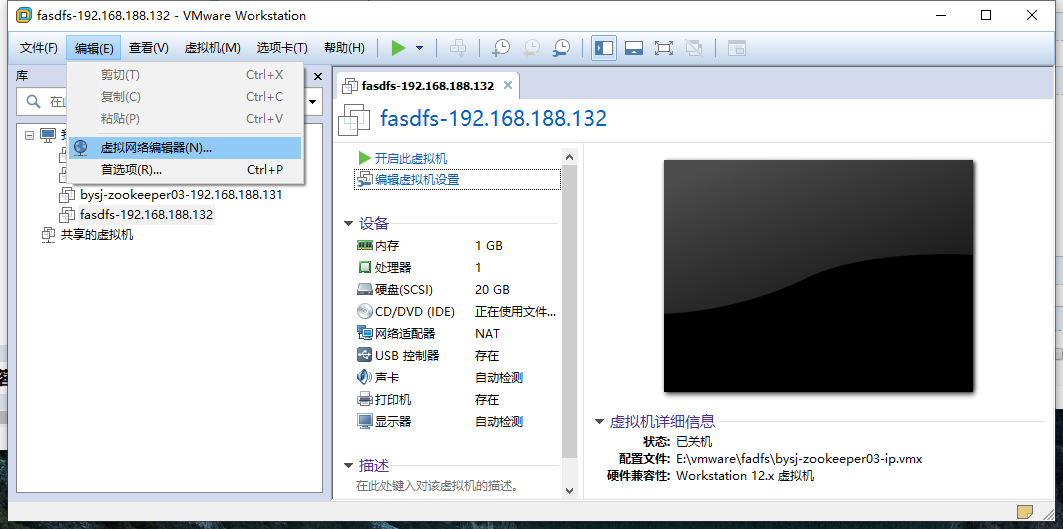The height and width of the screenshot is (529, 1063).
Task: Click the VM icon beside bysj-zookeeper03
Action: click(x=66, y=195)
